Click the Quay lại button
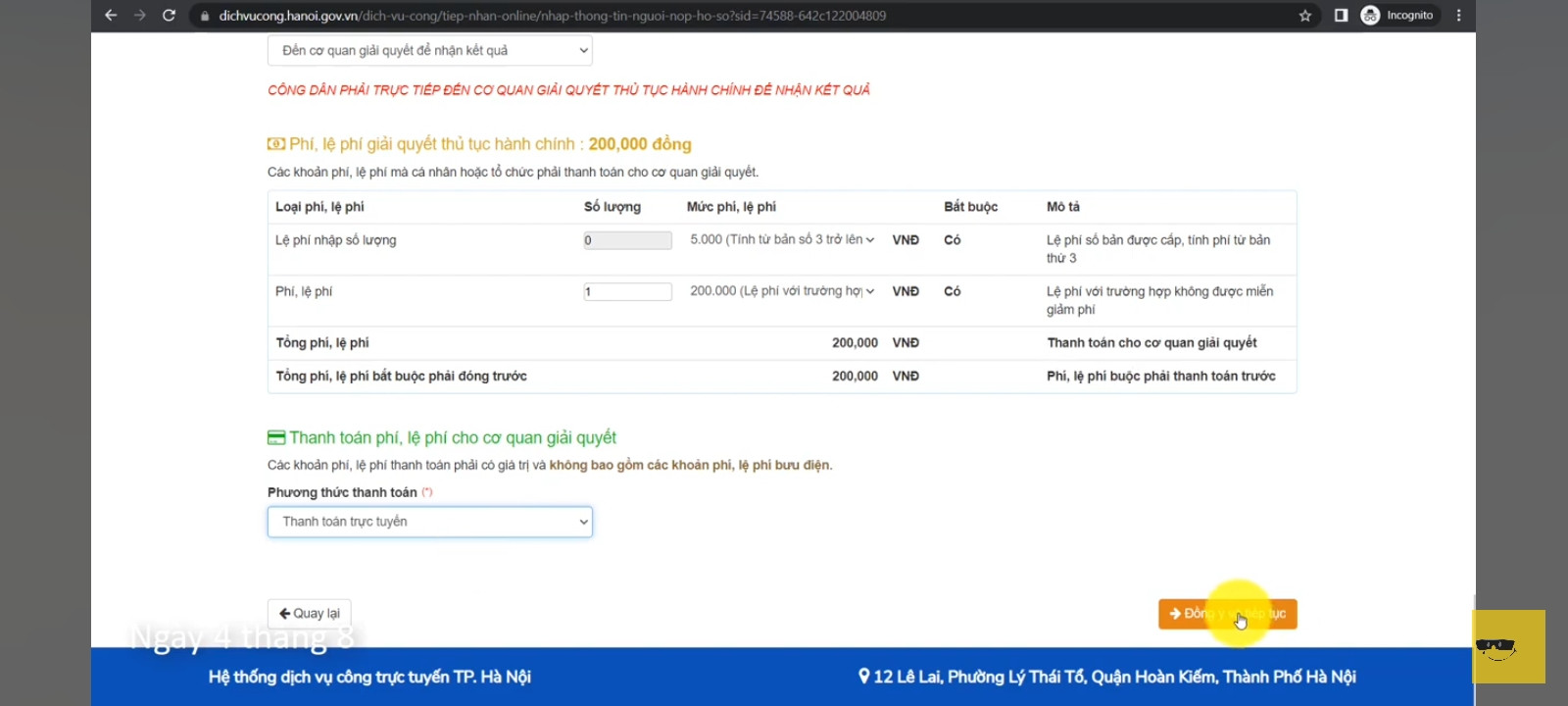Image resolution: width=1568 pixels, height=706 pixels. (310, 614)
